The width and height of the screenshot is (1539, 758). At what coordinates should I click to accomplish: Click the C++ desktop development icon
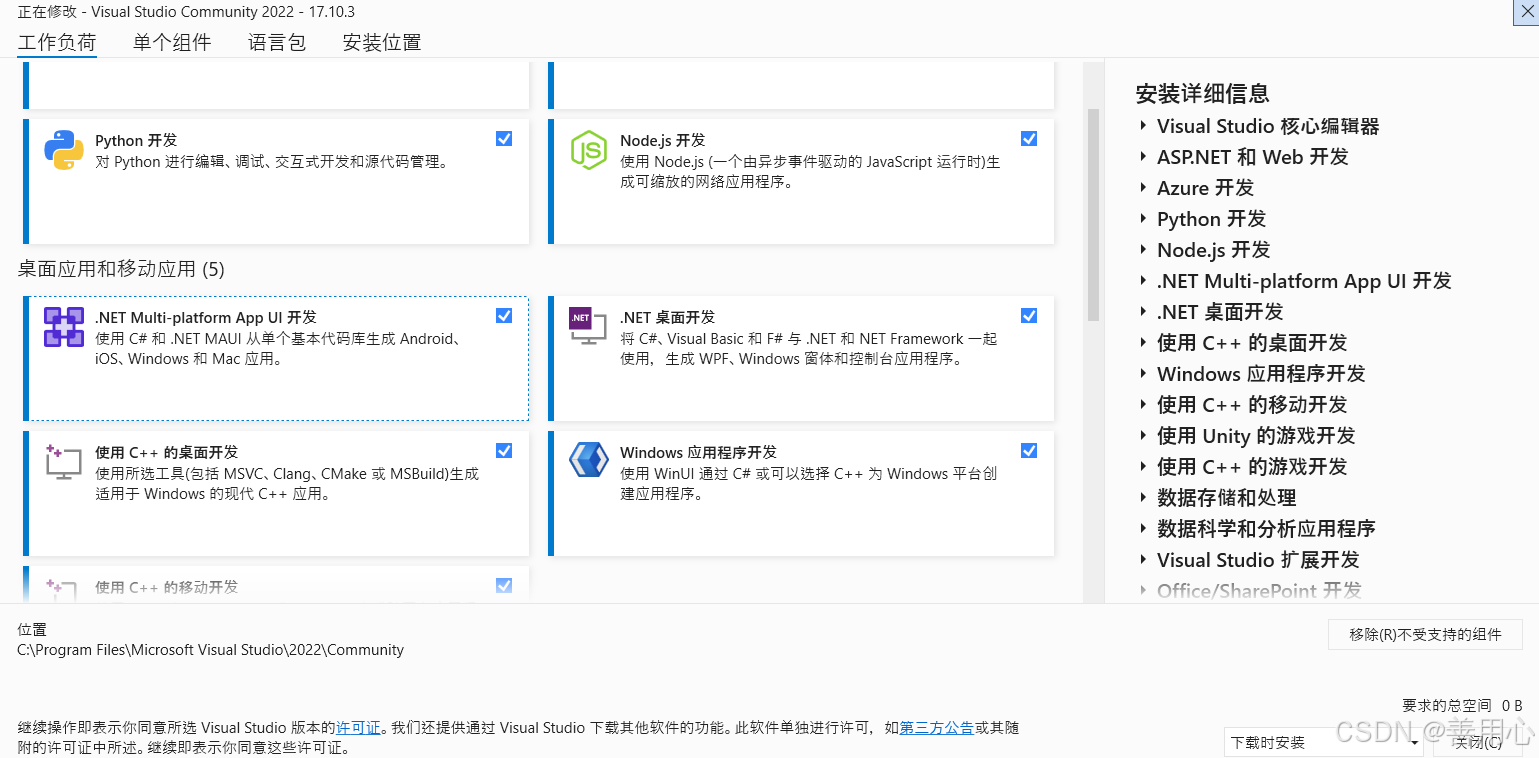tap(64, 461)
